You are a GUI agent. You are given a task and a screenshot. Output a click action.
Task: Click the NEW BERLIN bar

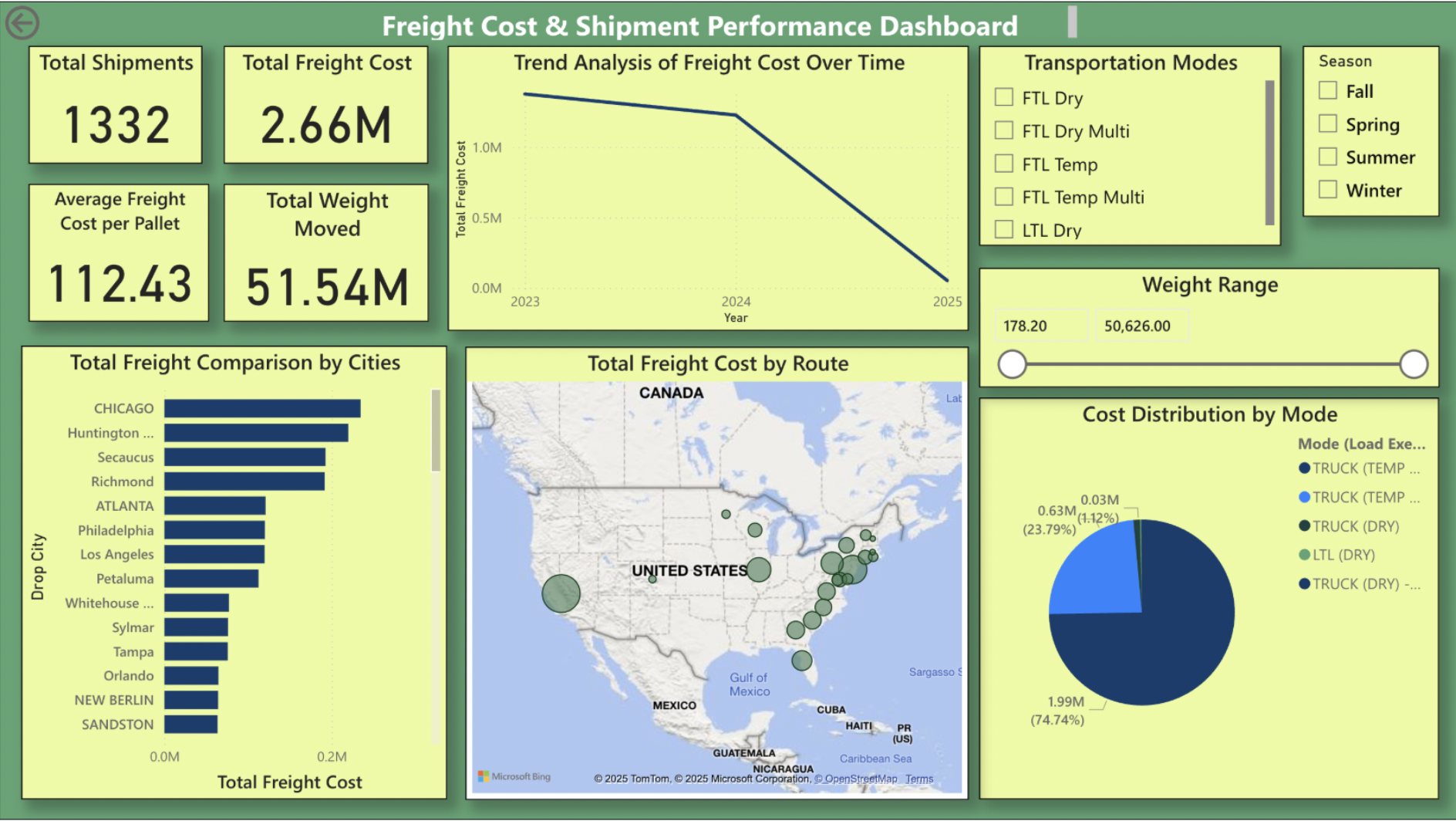191,700
